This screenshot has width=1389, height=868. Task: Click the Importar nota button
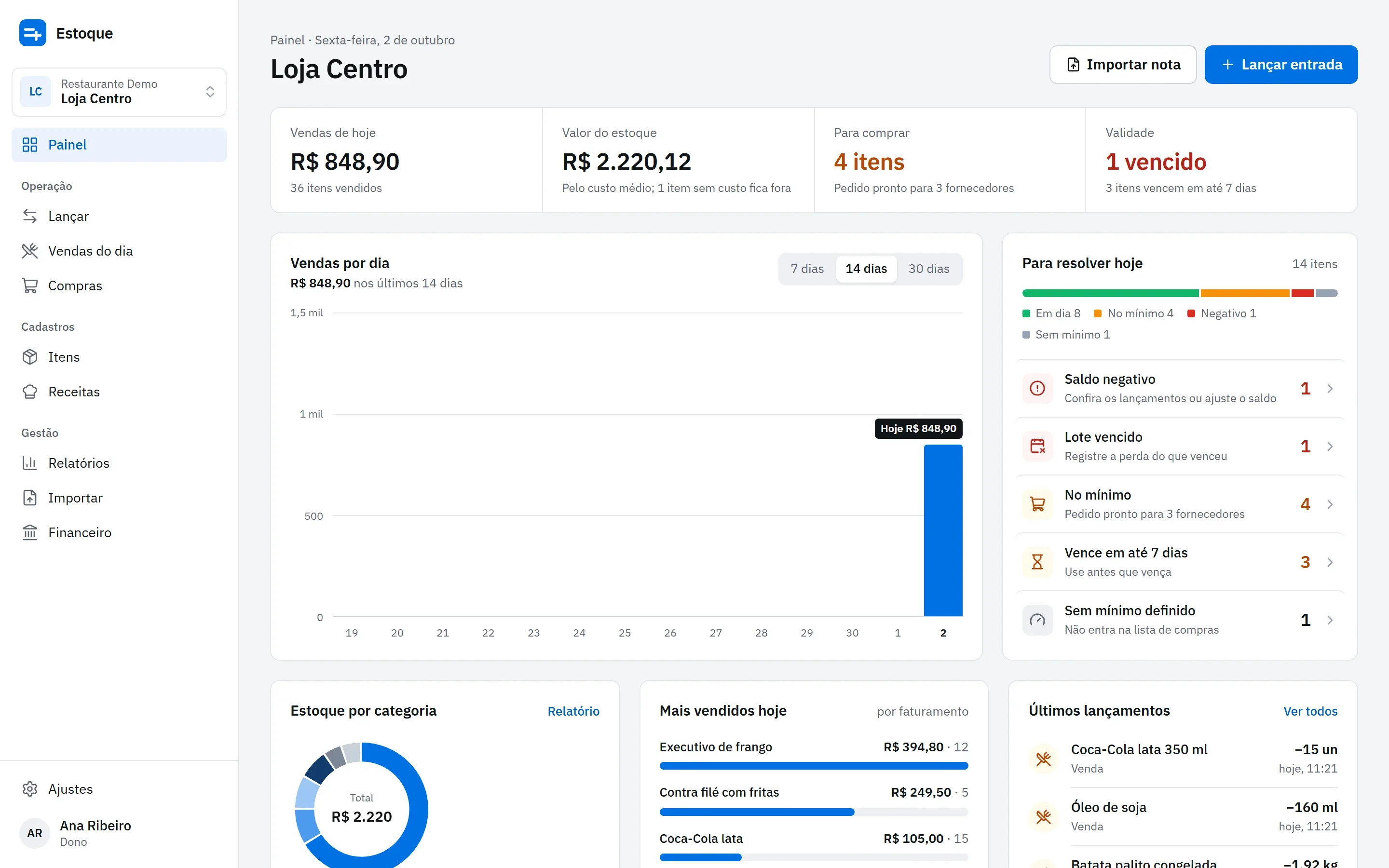[x=1123, y=64]
